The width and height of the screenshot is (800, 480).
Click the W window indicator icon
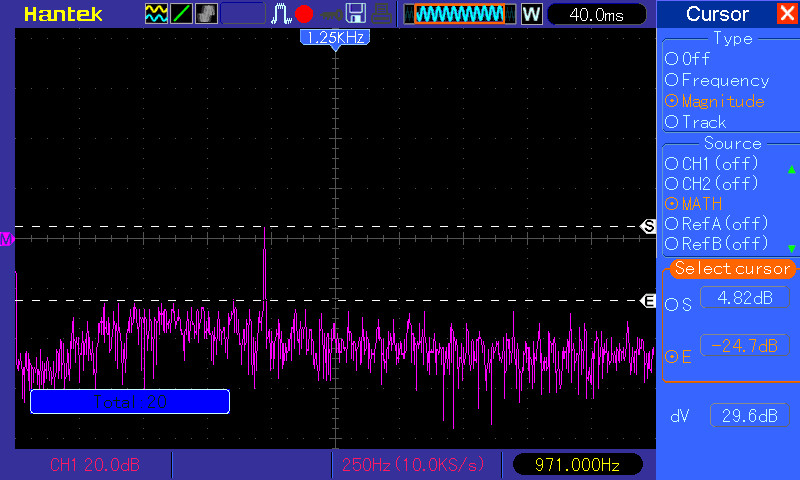(x=531, y=14)
